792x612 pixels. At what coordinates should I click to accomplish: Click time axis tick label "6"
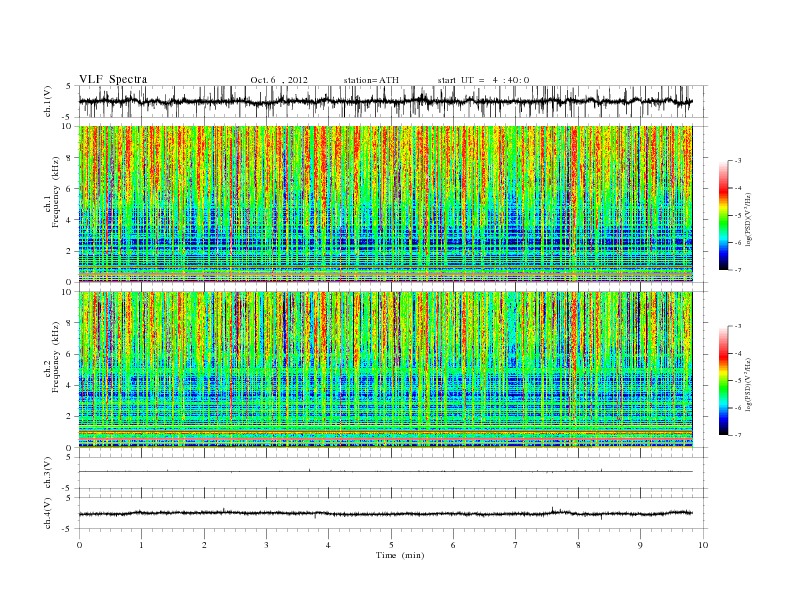453,545
